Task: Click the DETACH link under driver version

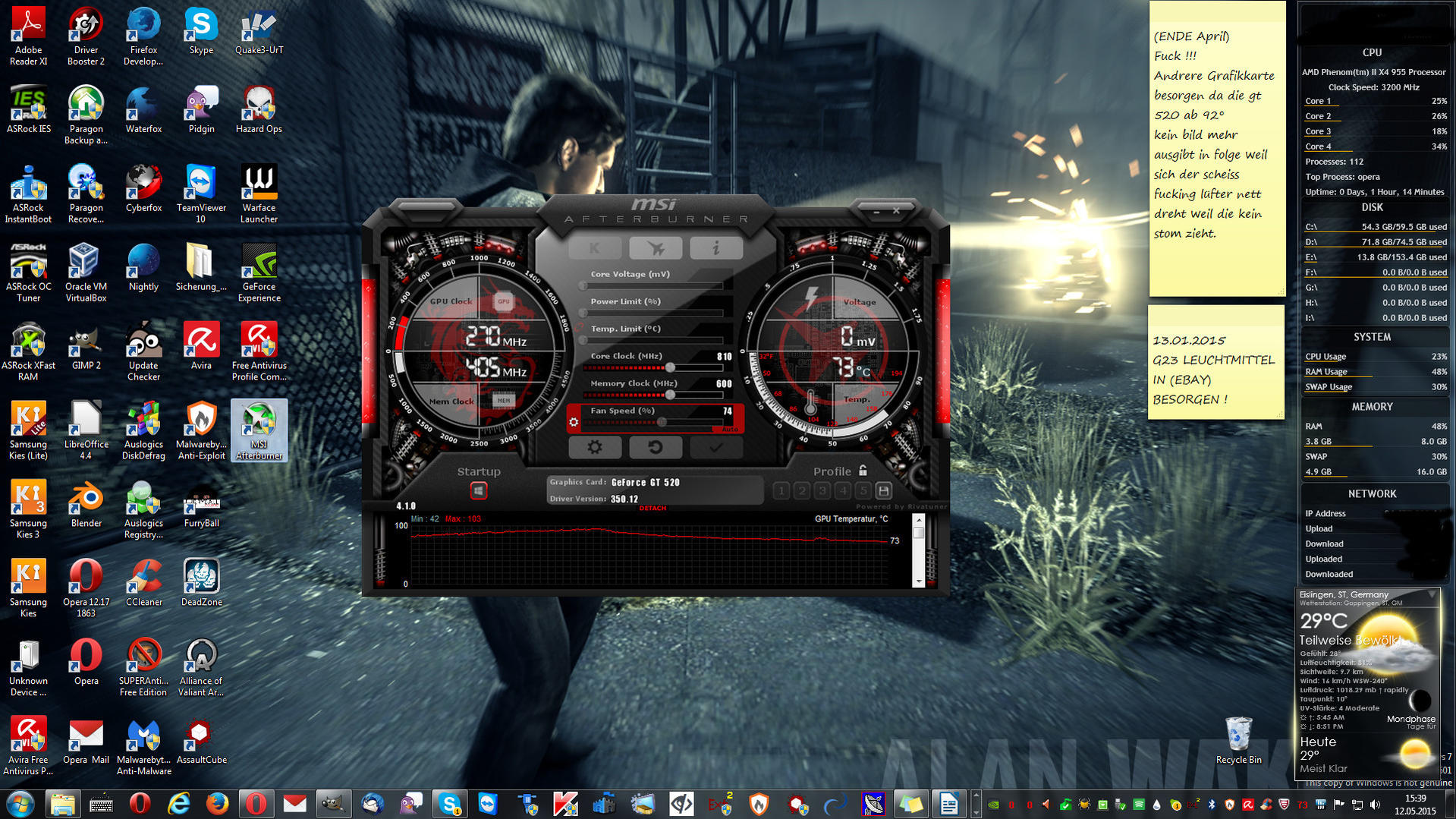Action: click(x=653, y=509)
